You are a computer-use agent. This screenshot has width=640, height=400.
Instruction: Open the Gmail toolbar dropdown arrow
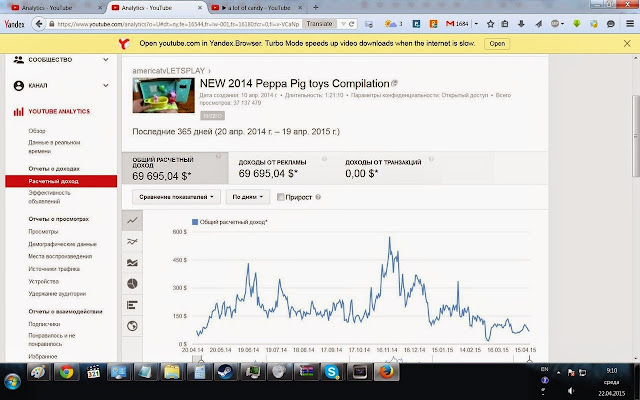tap(476, 24)
